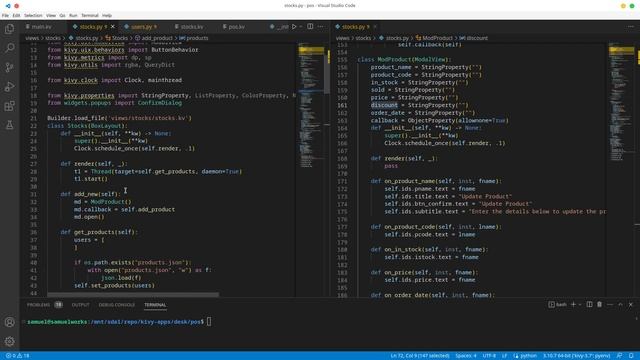
Task: Switch to the Output panel tab
Action: coord(80,304)
